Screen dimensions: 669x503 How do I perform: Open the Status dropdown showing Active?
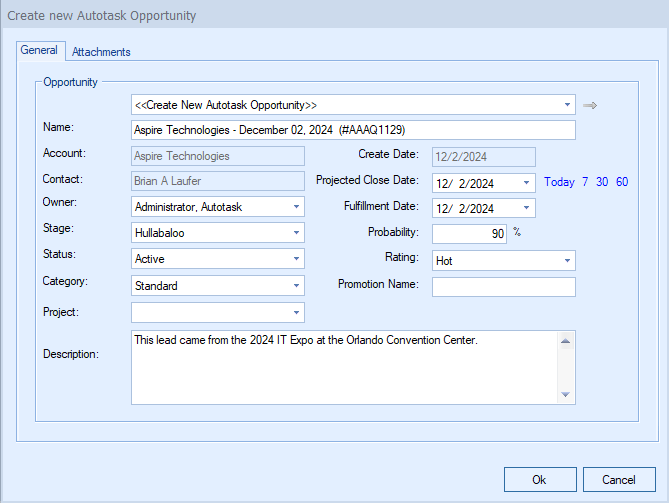click(x=296, y=259)
